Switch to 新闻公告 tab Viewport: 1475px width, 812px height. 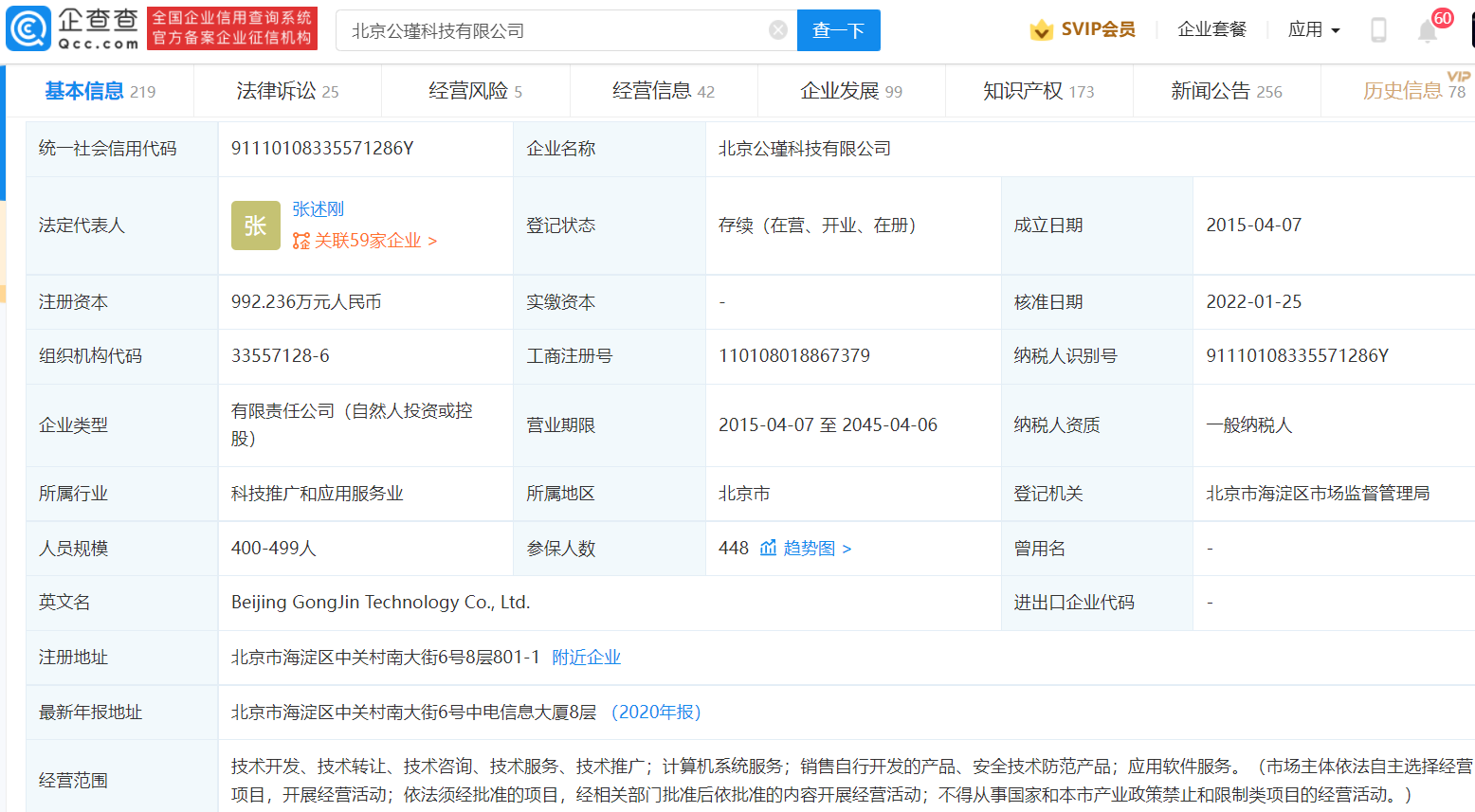(1227, 91)
